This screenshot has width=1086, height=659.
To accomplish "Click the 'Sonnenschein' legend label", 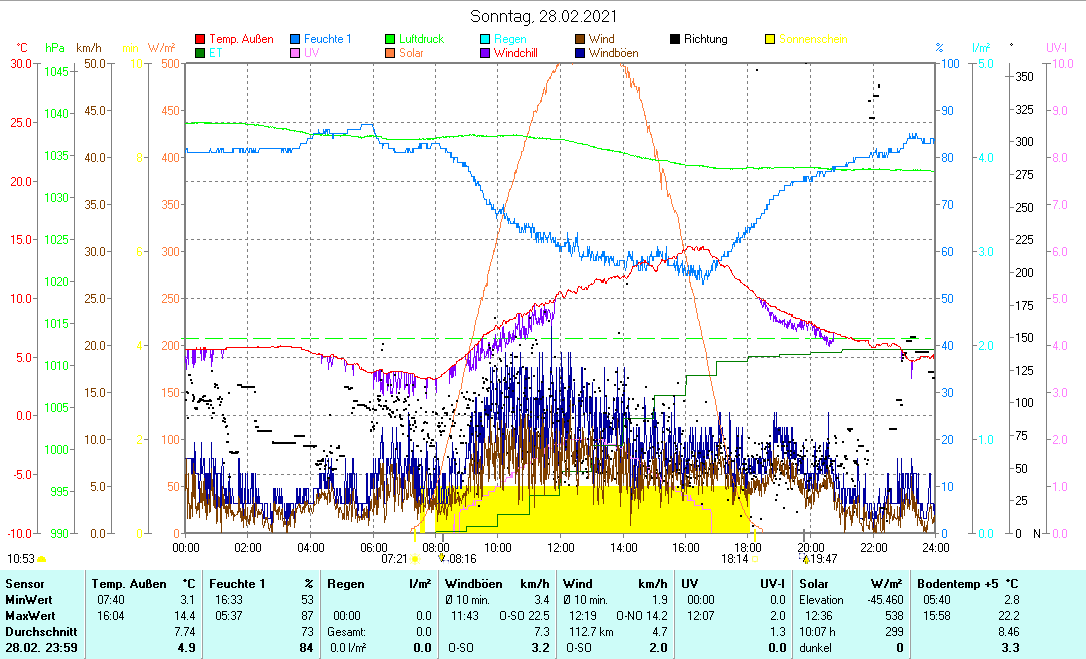I will 813,39.
